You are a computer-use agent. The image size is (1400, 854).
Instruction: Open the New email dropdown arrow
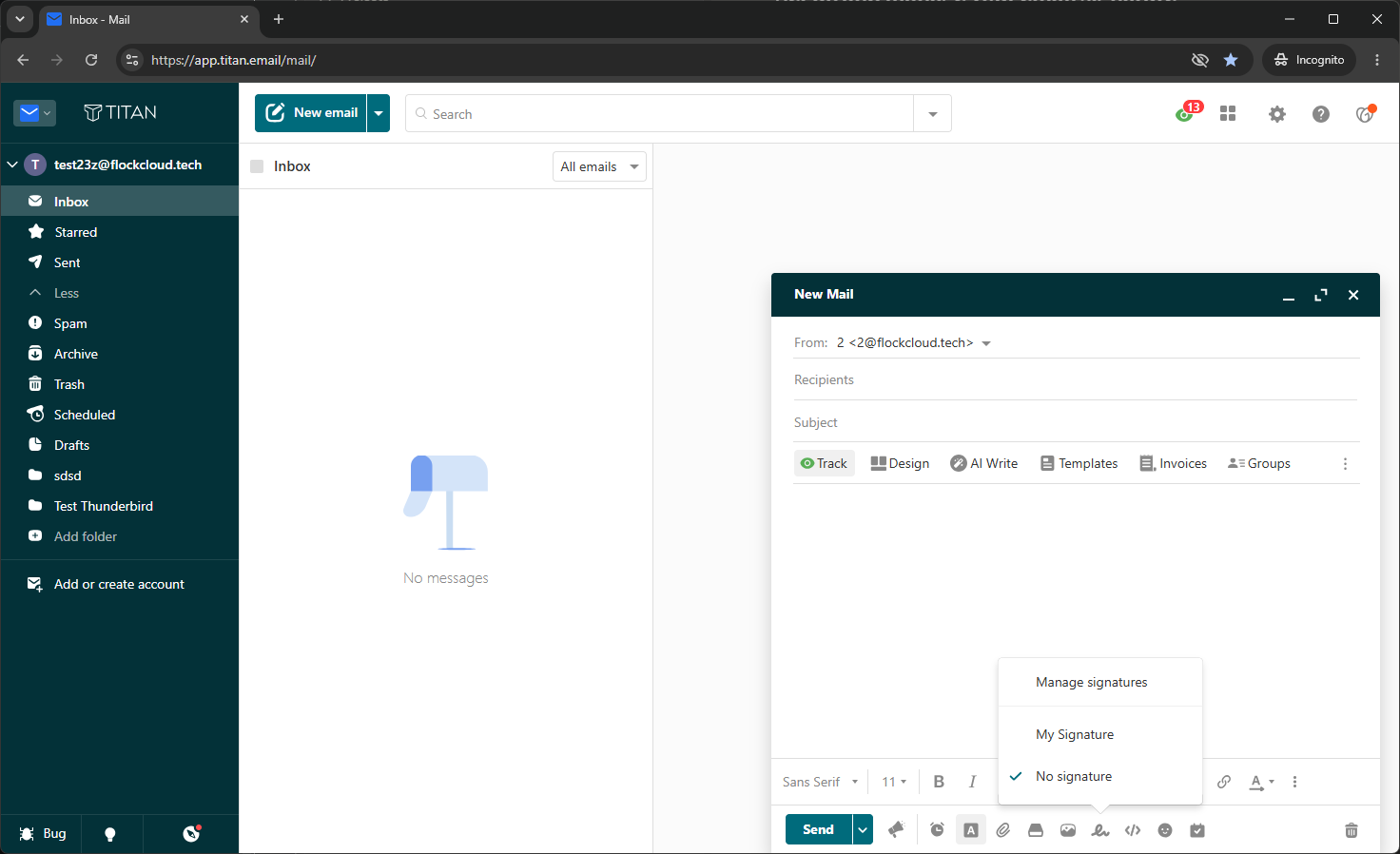[379, 113]
